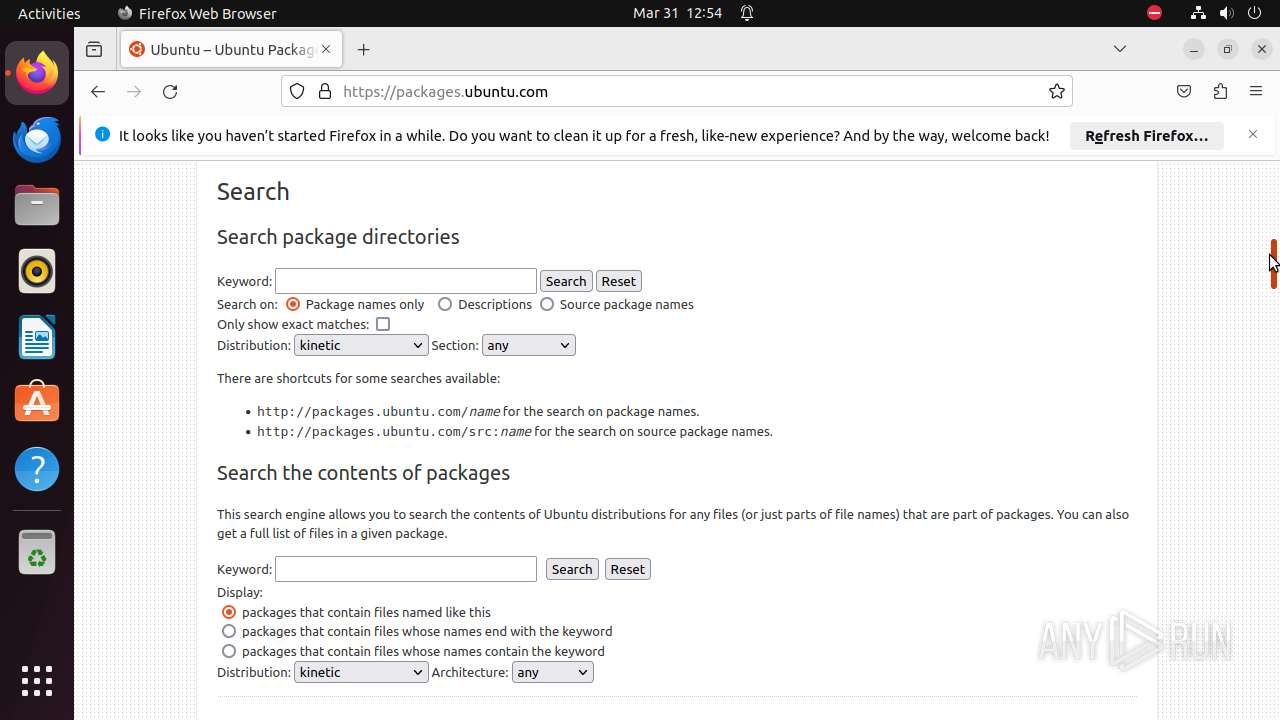Screen dimensions: 1280x720
Task: Open Firefox Web Browser app menu
Action: tap(197, 13)
